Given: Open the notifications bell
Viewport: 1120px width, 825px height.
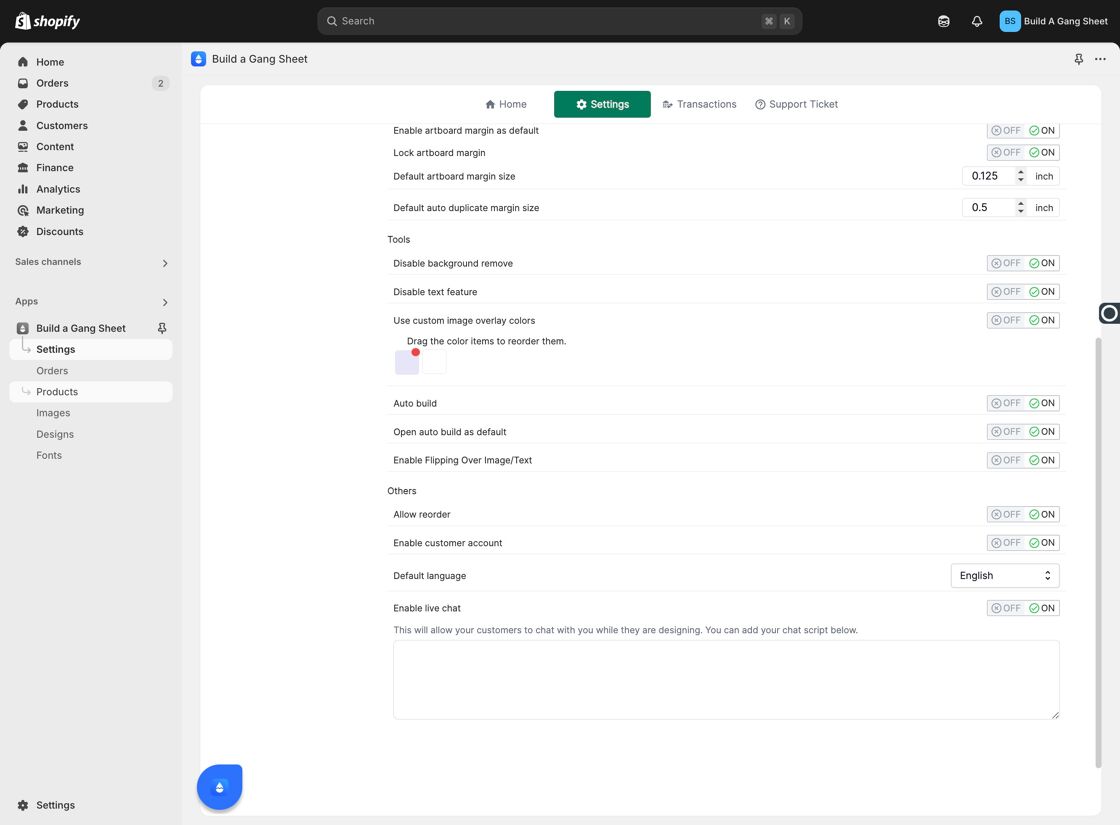Looking at the screenshot, I should click(976, 21).
